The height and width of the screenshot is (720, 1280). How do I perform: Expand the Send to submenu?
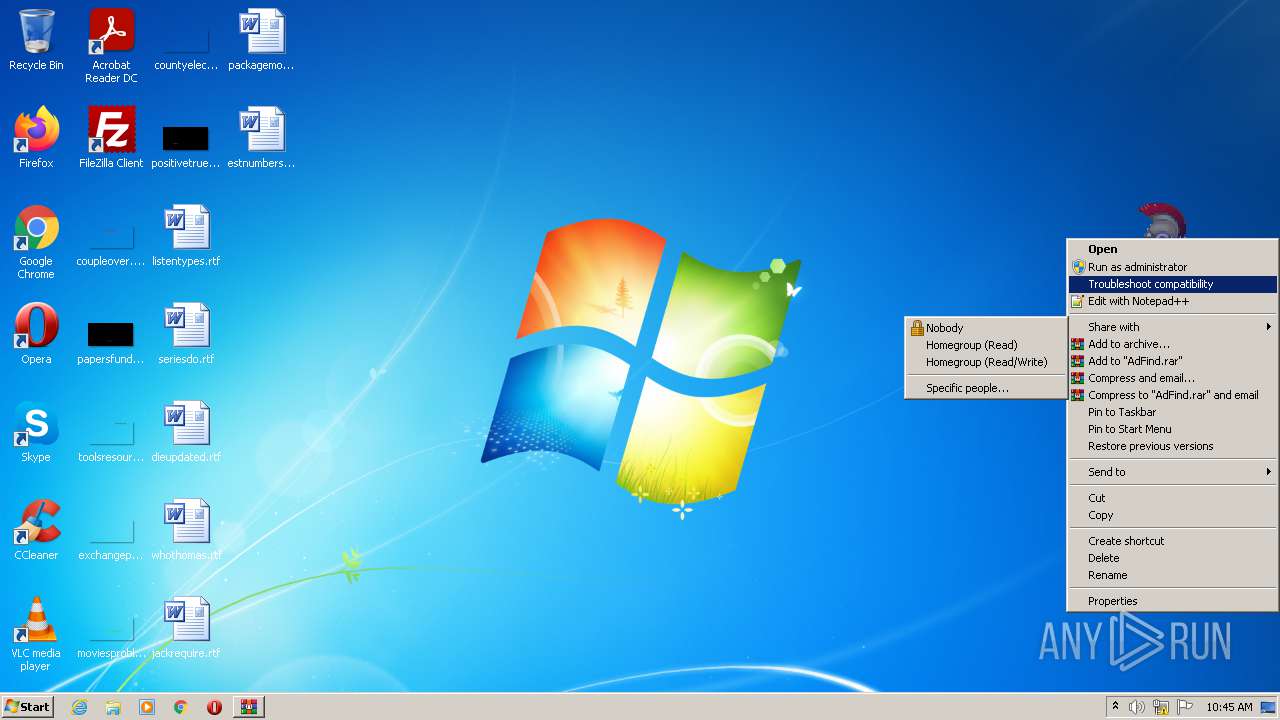(x=1173, y=472)
